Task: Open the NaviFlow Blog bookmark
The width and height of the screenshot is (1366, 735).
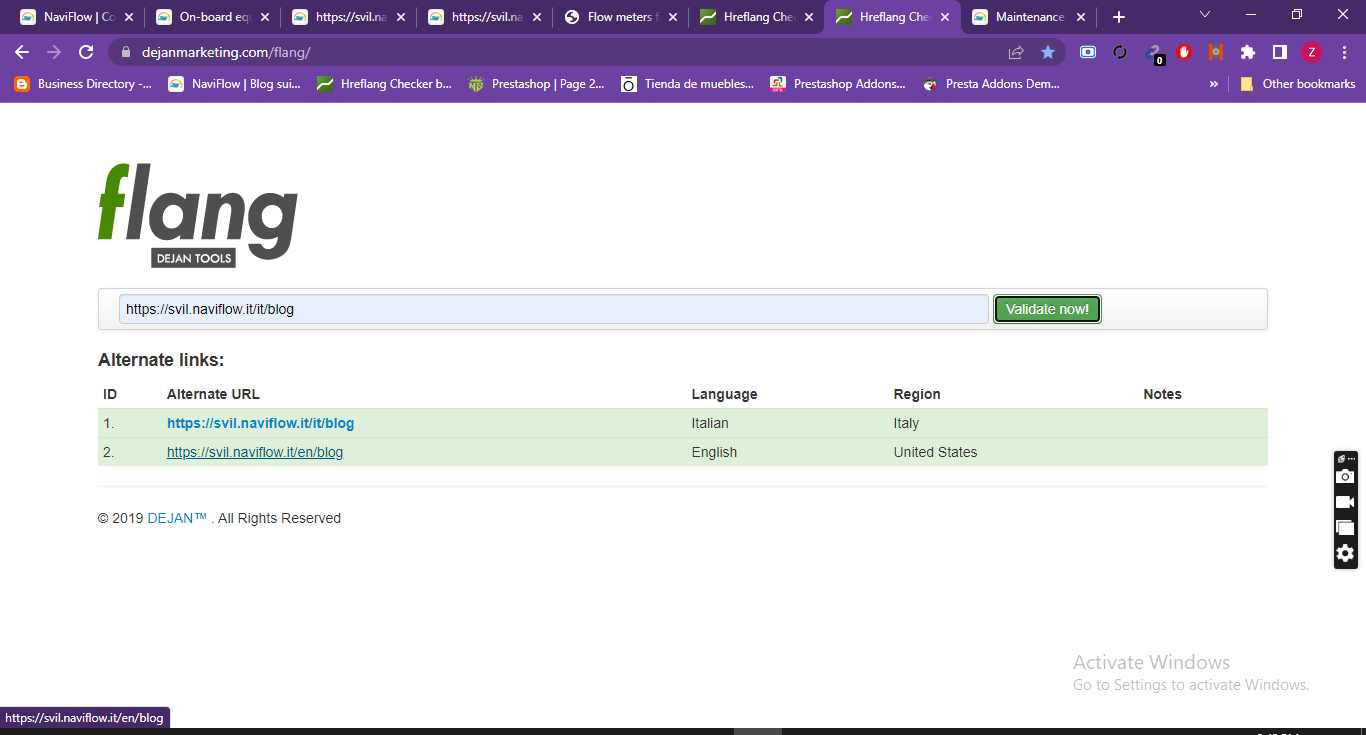Action: click(234, 84)
